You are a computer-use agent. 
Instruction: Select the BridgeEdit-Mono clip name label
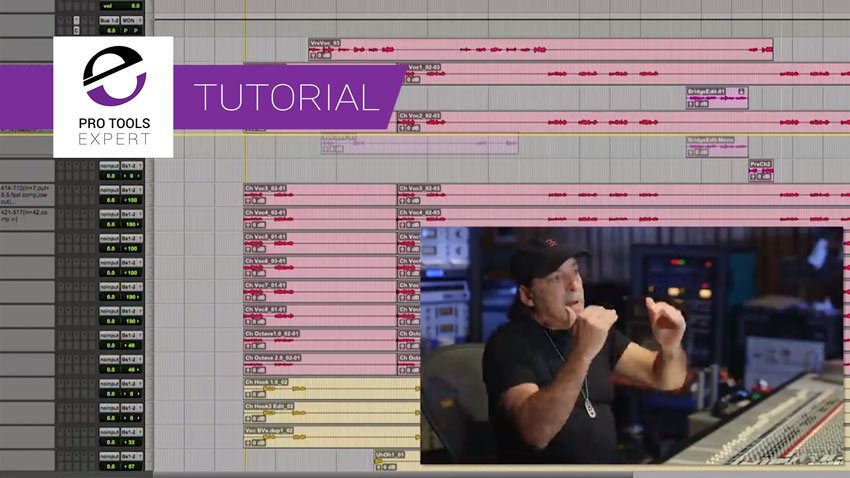coord(711,140)
